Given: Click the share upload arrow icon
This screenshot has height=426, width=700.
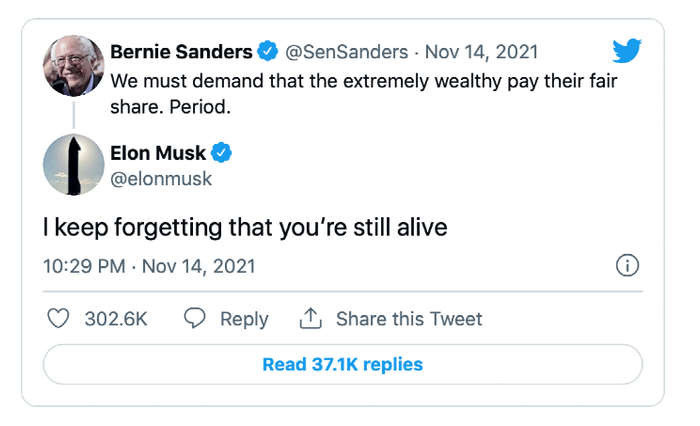Looking at the screenshot, I should pyautogui.click(x=311, y=318).
